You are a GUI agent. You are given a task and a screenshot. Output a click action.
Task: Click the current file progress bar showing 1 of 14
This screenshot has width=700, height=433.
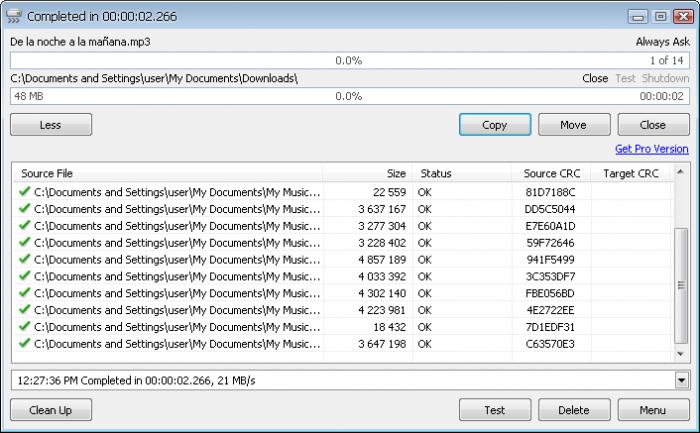tap(350, 60)
